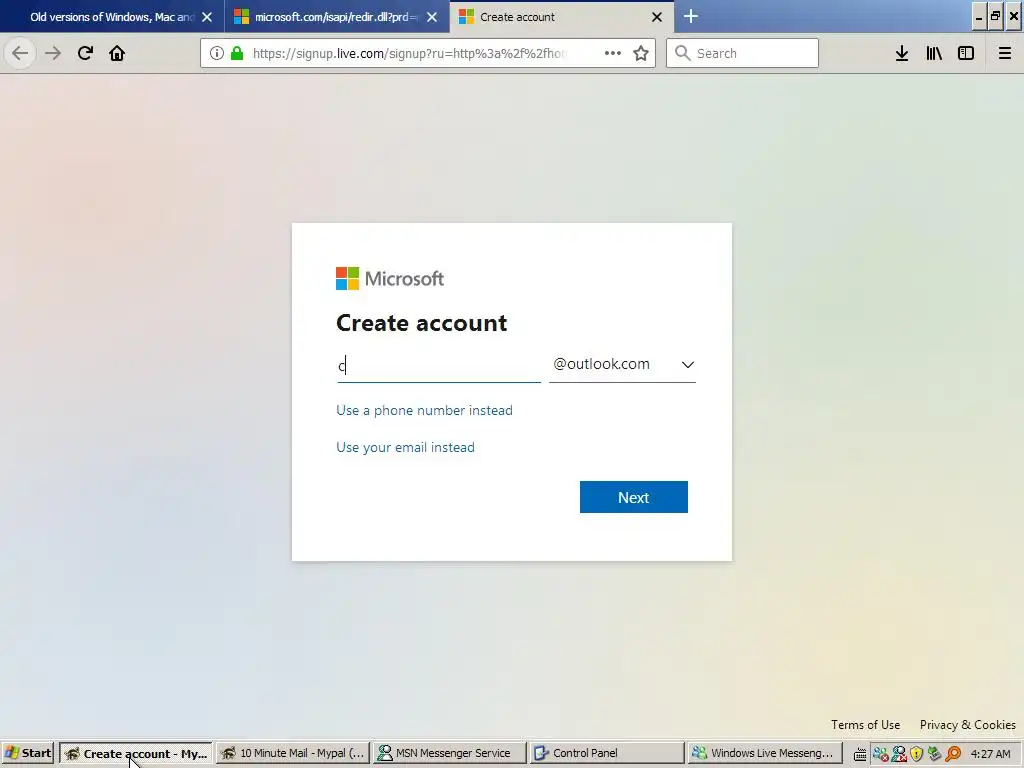The height and width of the screenshot is (768, 1024).
Task: Click the magnifier in the search box
Action: [x=682, y=53]
